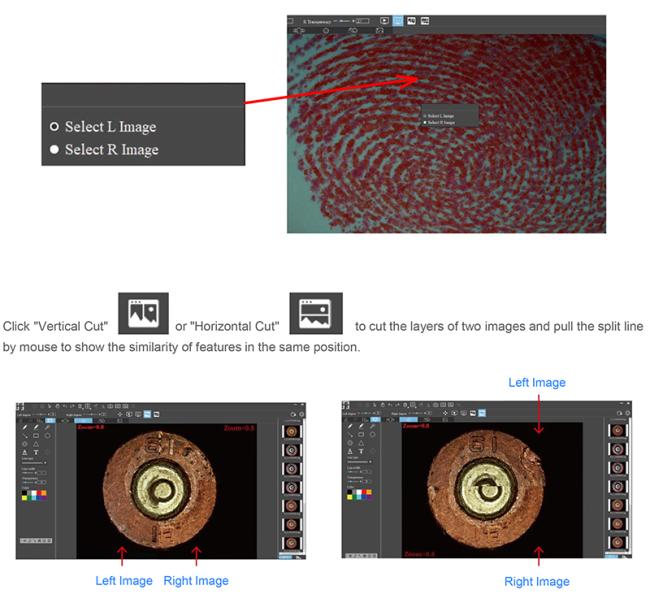
Task: Select the Text tool in the left bullet screenshot
Action: tap(37, 452)
